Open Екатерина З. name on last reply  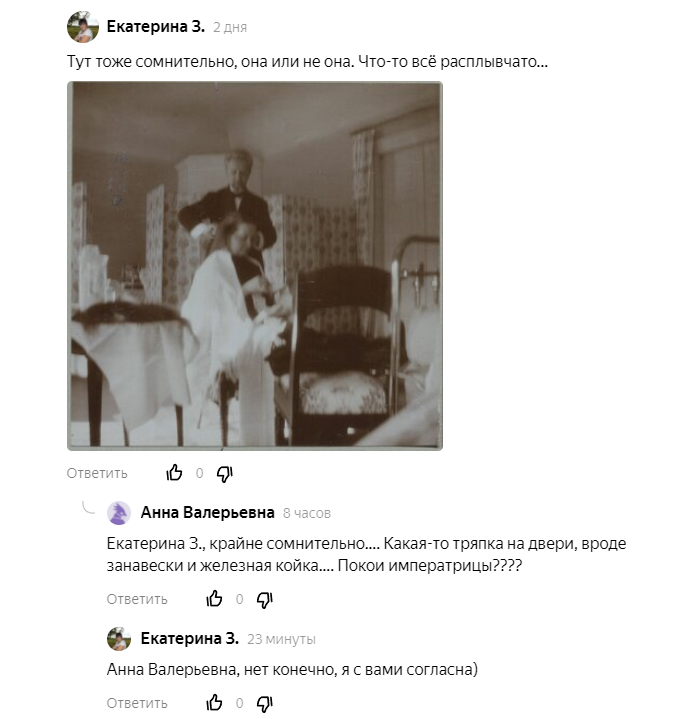[189, 638]
